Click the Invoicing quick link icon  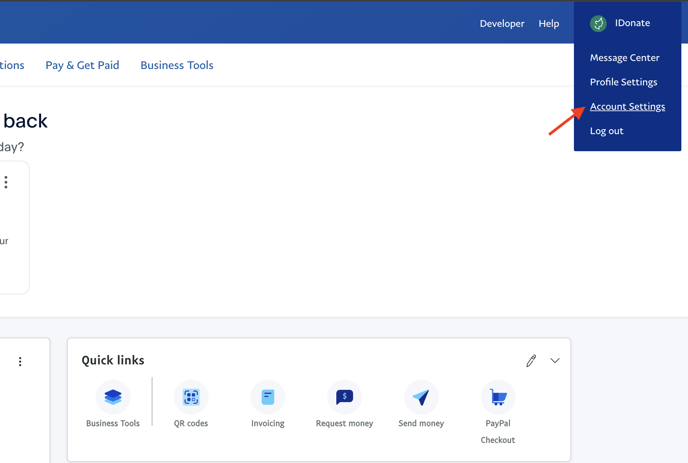click(x=268, y=397)
